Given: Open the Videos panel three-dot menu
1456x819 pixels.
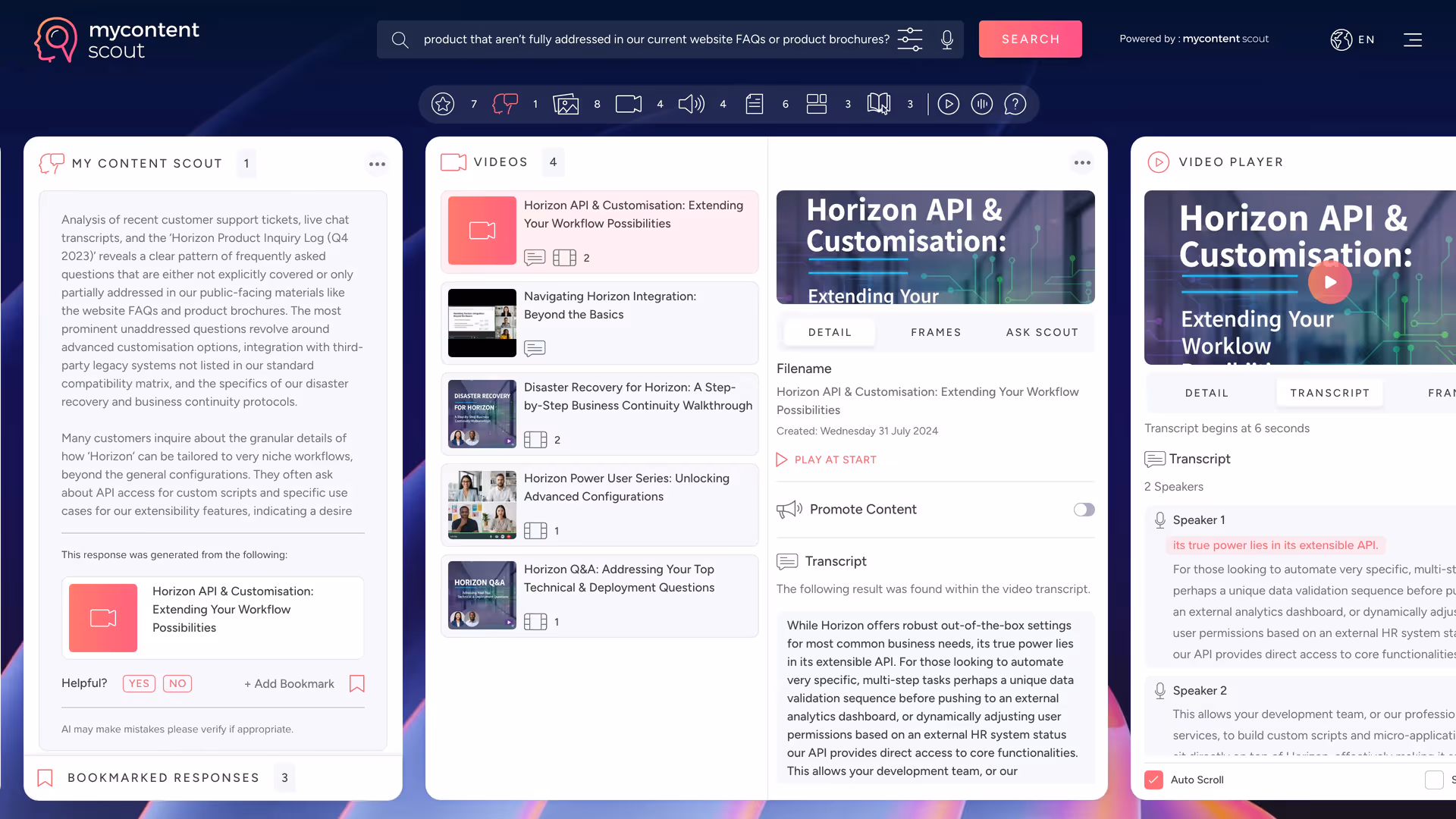Looking at the screenshot, I should (1082, 162).
